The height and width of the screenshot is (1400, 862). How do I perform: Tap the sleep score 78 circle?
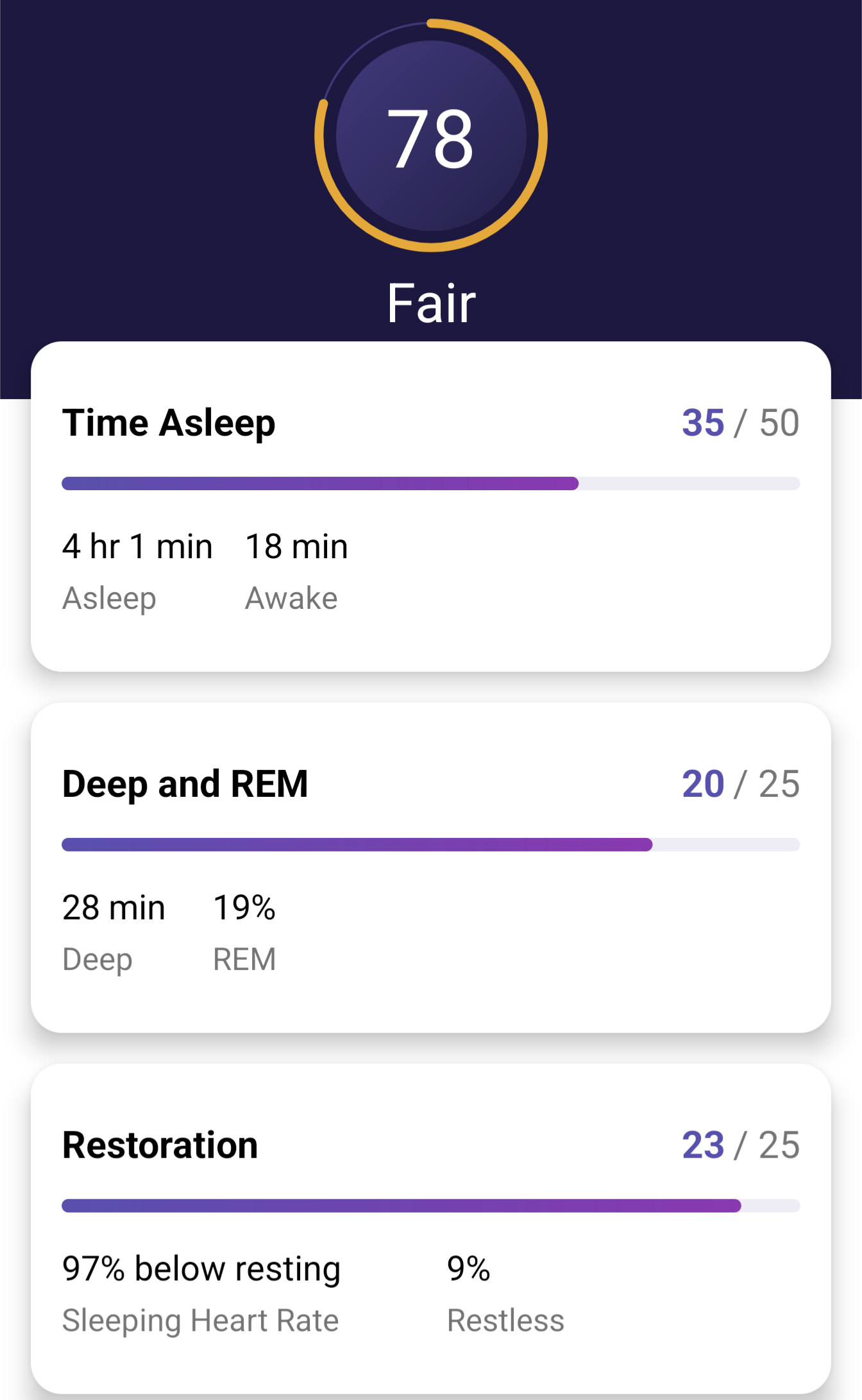point(431,136)
